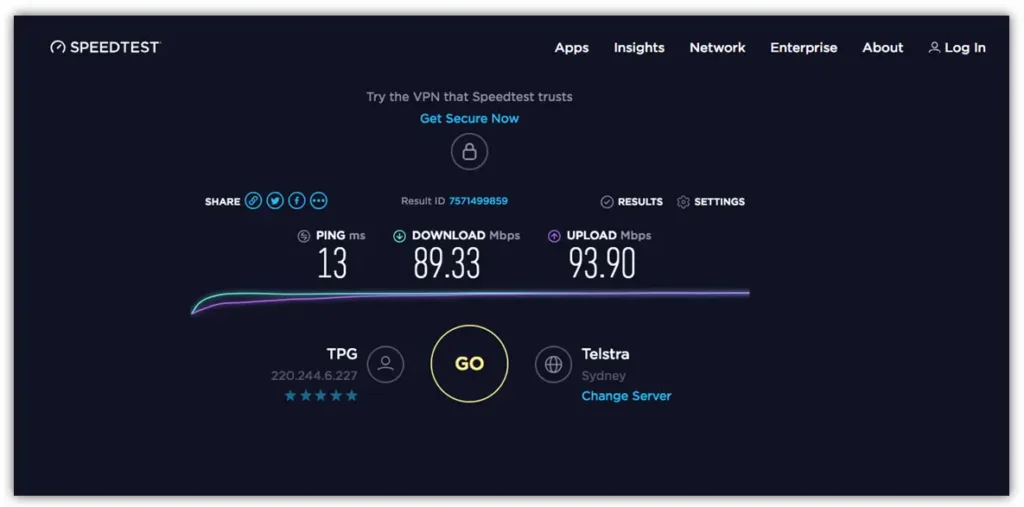Screen dimensions: 1024x507
Task: Copy the share link icon
Action: pos(254,201)
